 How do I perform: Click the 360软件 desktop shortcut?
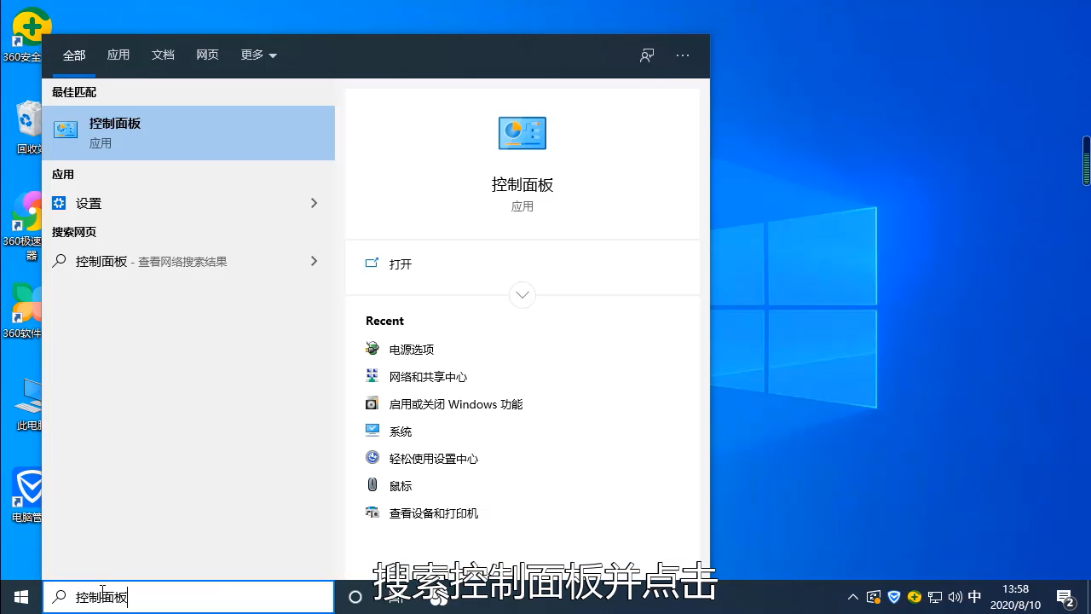click(24, 312)
